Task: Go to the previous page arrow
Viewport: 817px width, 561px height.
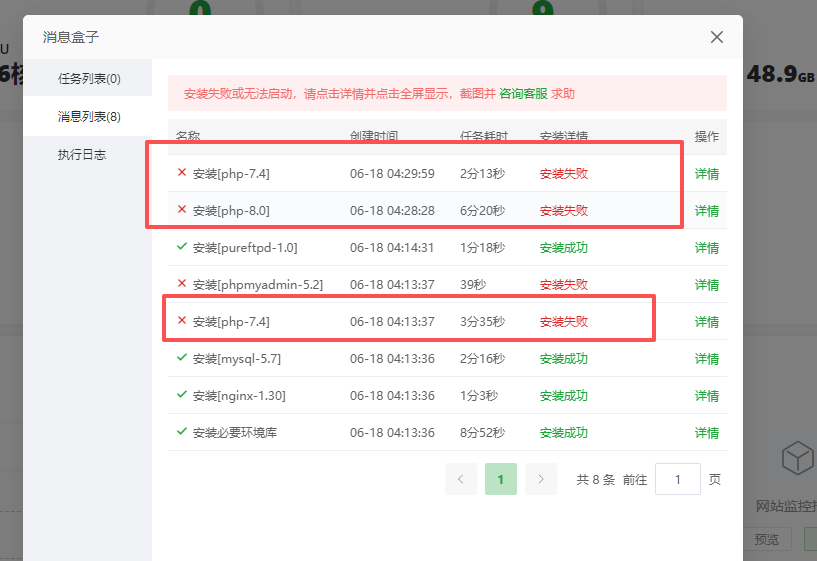Action: coord(461,479)
